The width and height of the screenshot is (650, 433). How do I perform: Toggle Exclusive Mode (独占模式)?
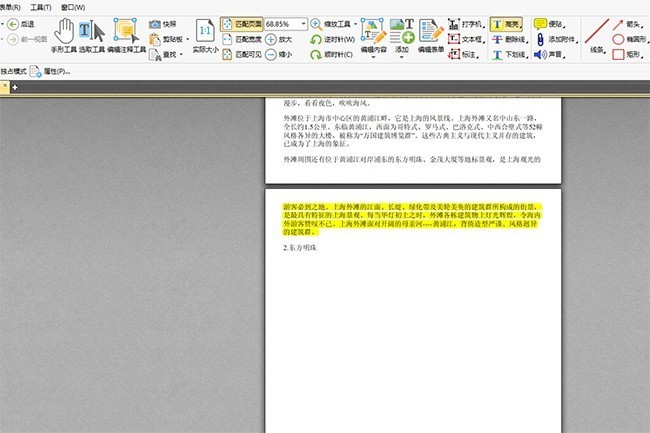coord(13,72)
